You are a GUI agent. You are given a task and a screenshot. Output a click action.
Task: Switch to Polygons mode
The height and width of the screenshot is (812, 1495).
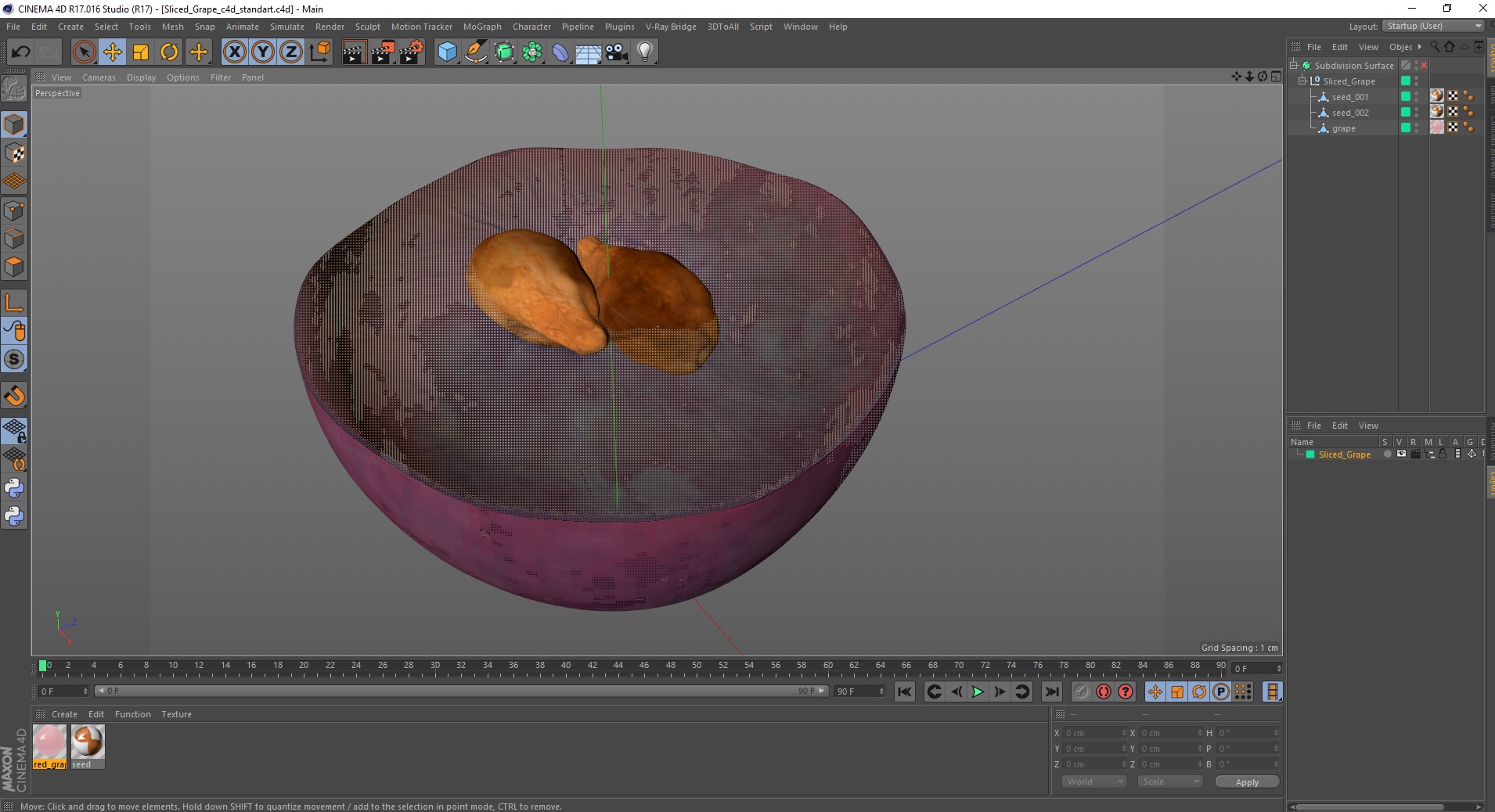[14, 267]
